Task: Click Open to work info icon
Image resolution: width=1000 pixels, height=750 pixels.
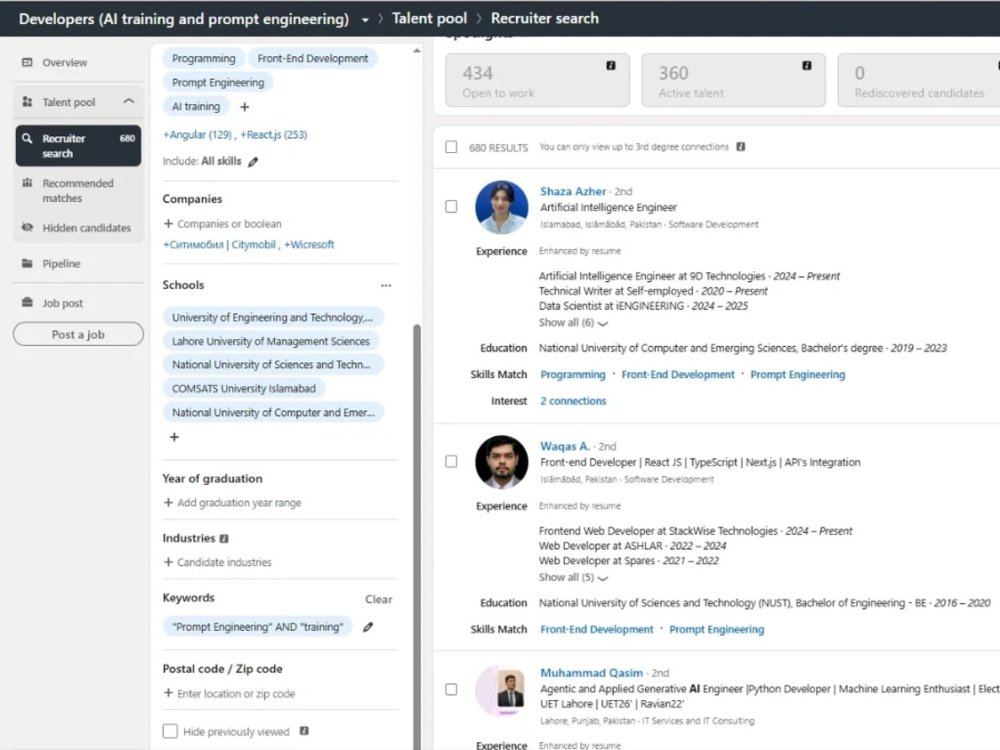Action: [610, 66]
